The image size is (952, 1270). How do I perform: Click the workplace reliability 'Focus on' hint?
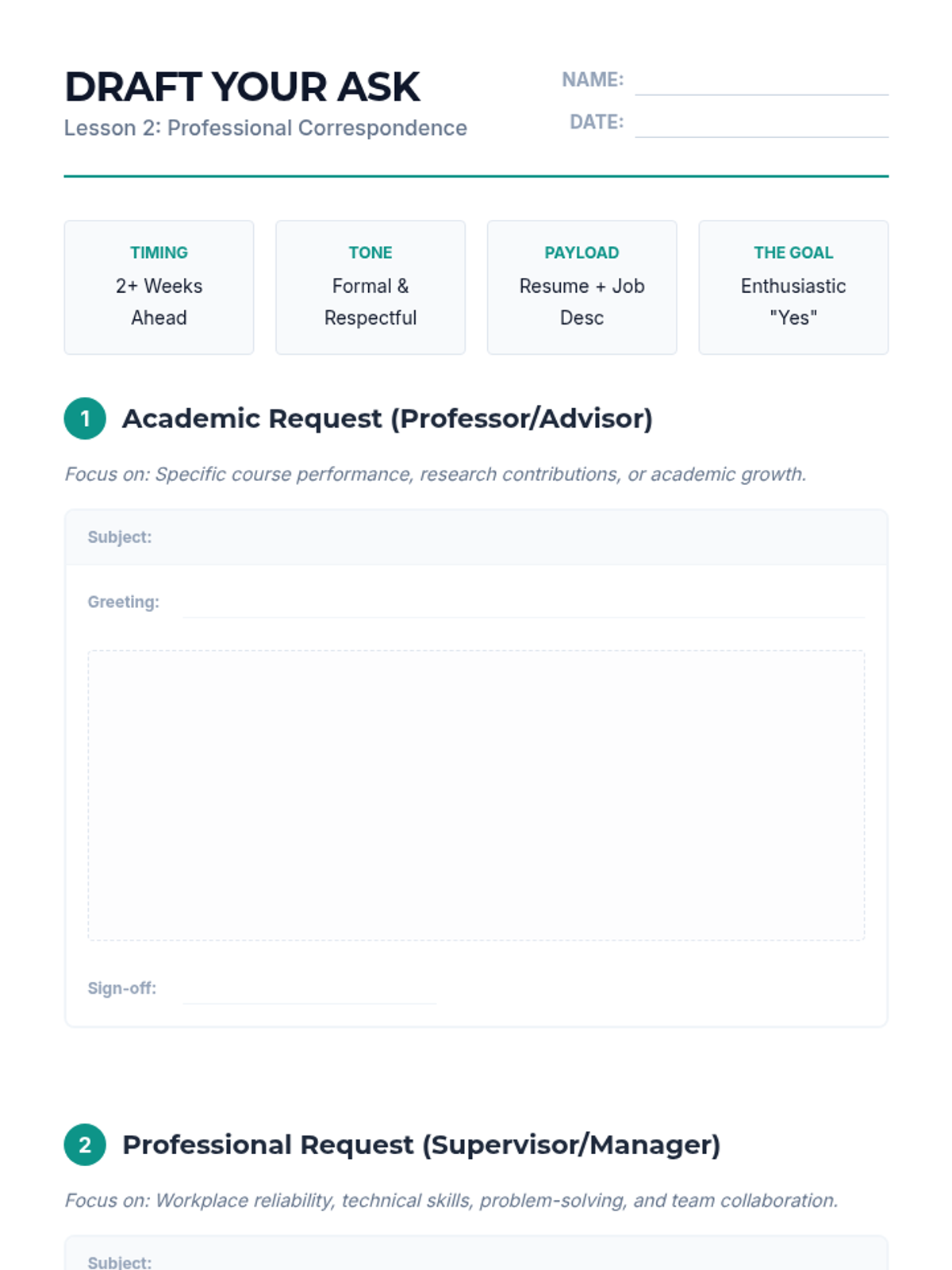point(451,1200)
